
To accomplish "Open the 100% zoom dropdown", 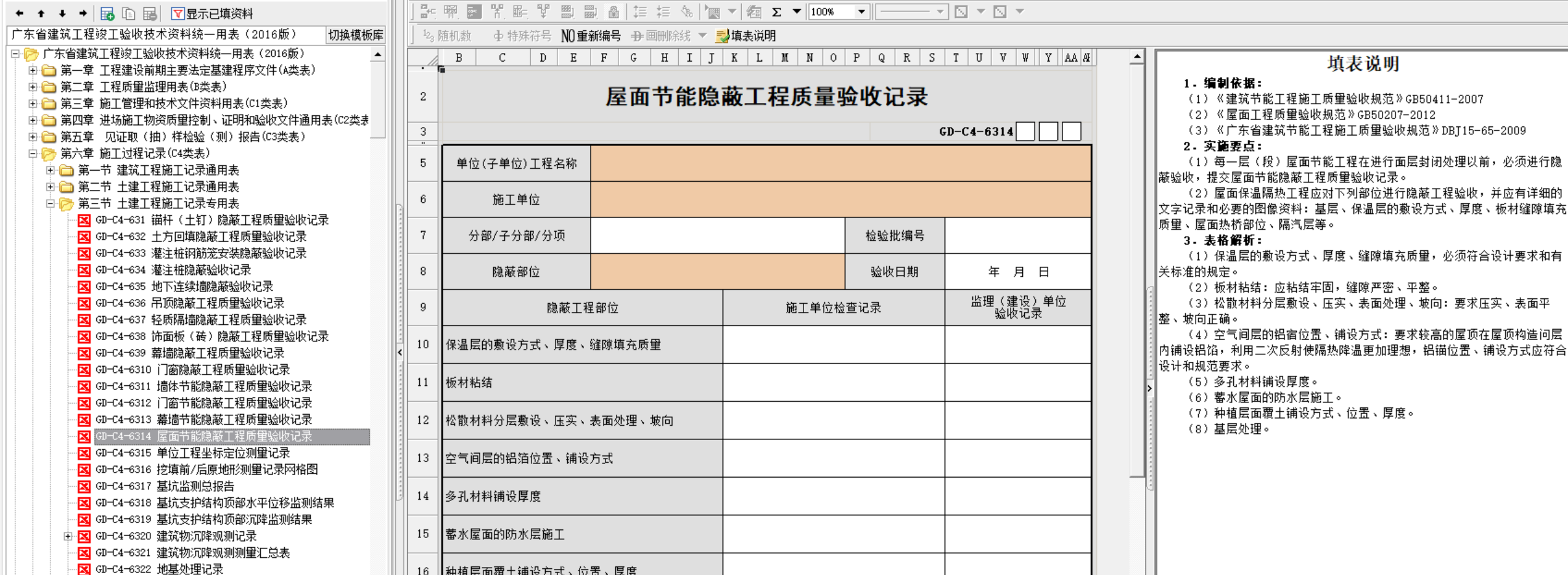I will point(861,12).
